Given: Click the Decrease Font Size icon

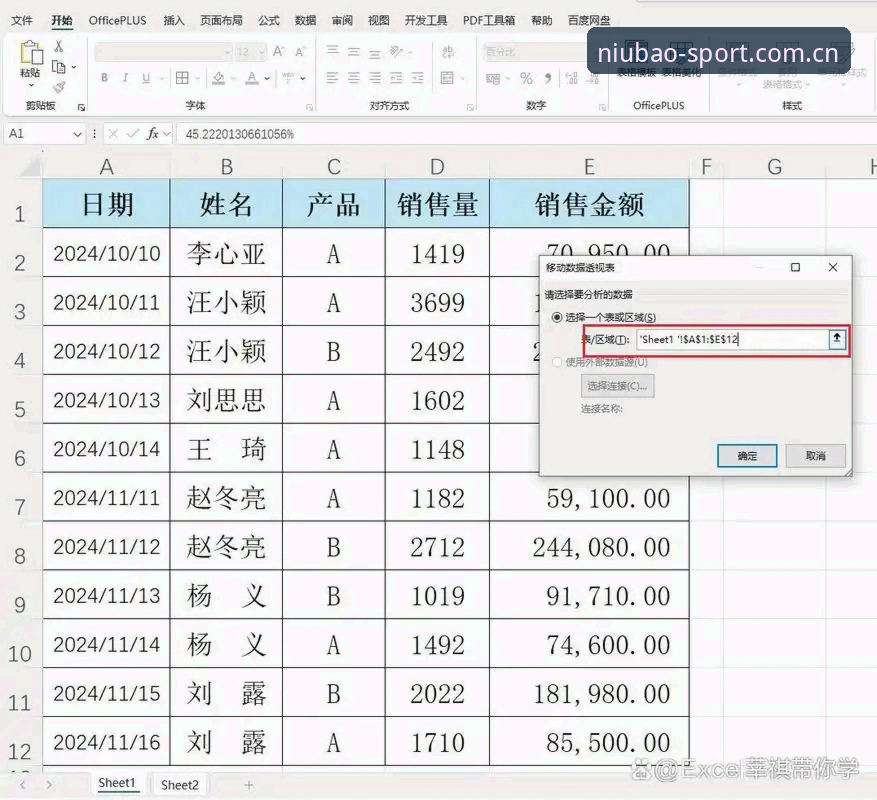Looking at the screenshot, I should pyautogui.click(x=300, y=52).
